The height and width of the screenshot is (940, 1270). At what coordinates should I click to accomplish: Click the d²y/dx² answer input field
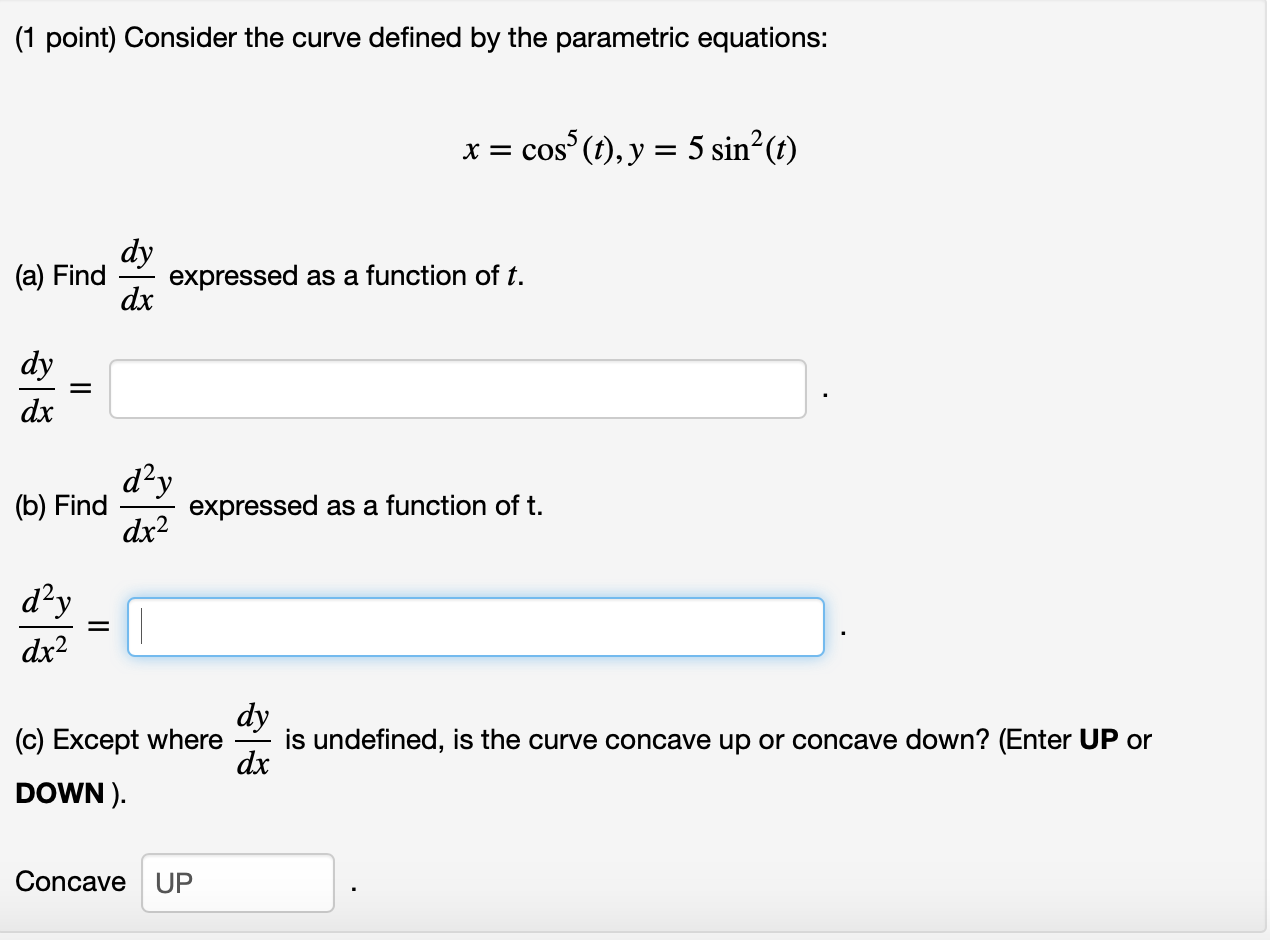tap(475, 626)
